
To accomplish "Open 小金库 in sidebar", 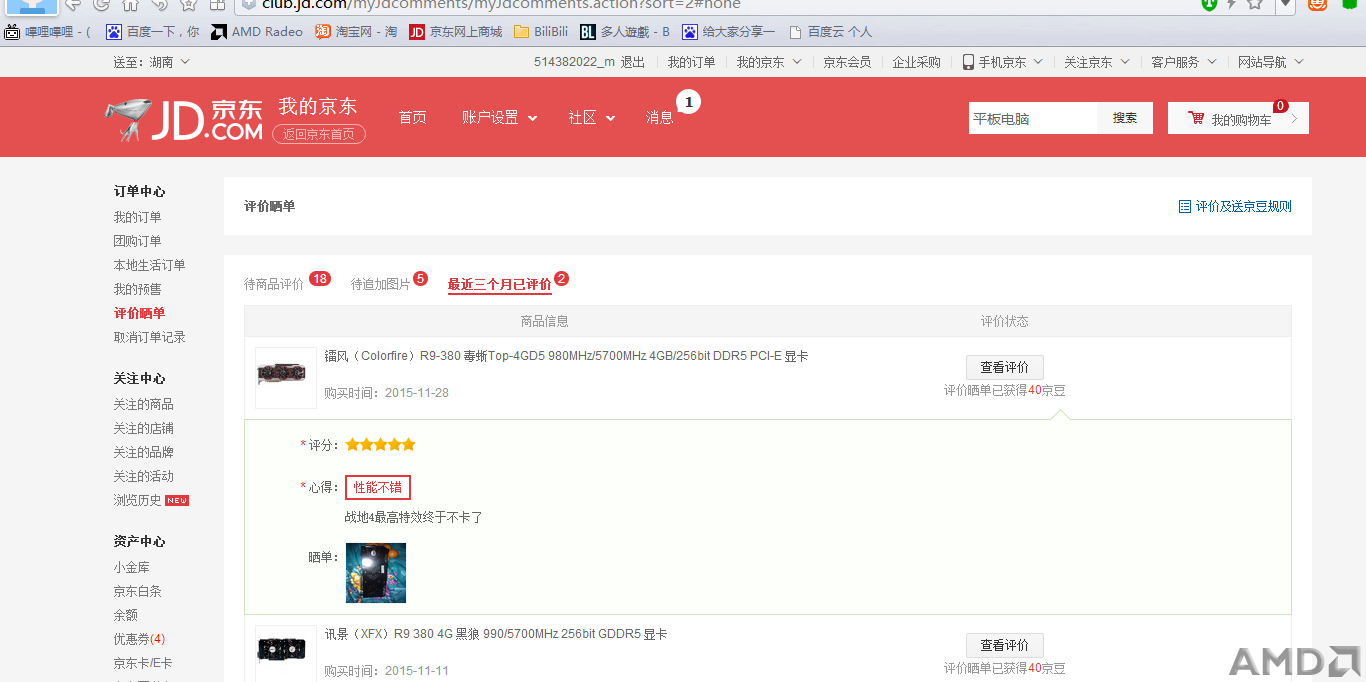I will point(132,567).
